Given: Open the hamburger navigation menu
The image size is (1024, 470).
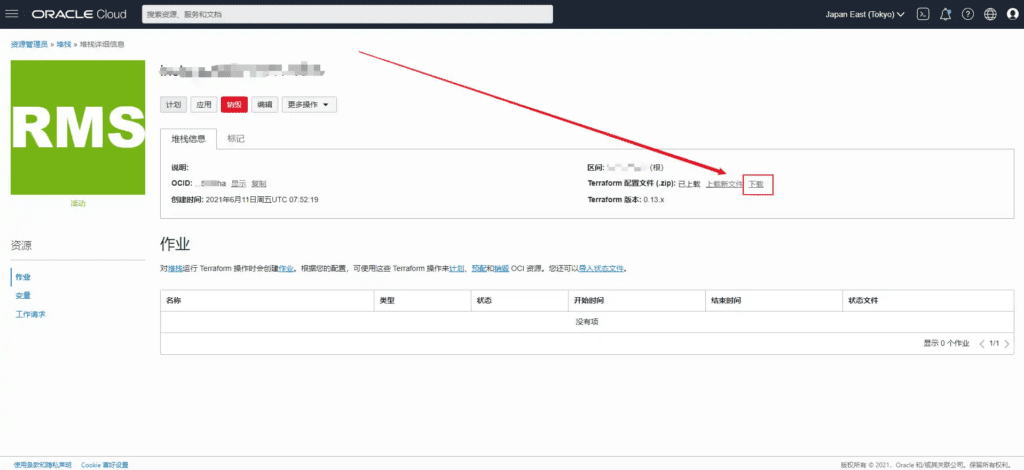Looking at the screenshot, I should tap(12, 14).
